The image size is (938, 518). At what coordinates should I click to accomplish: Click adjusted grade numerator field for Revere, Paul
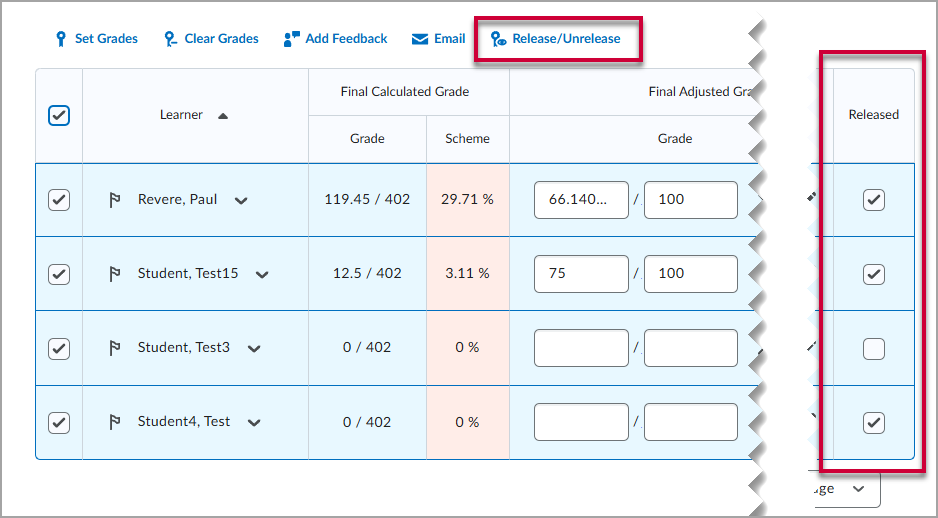point(581,200)
